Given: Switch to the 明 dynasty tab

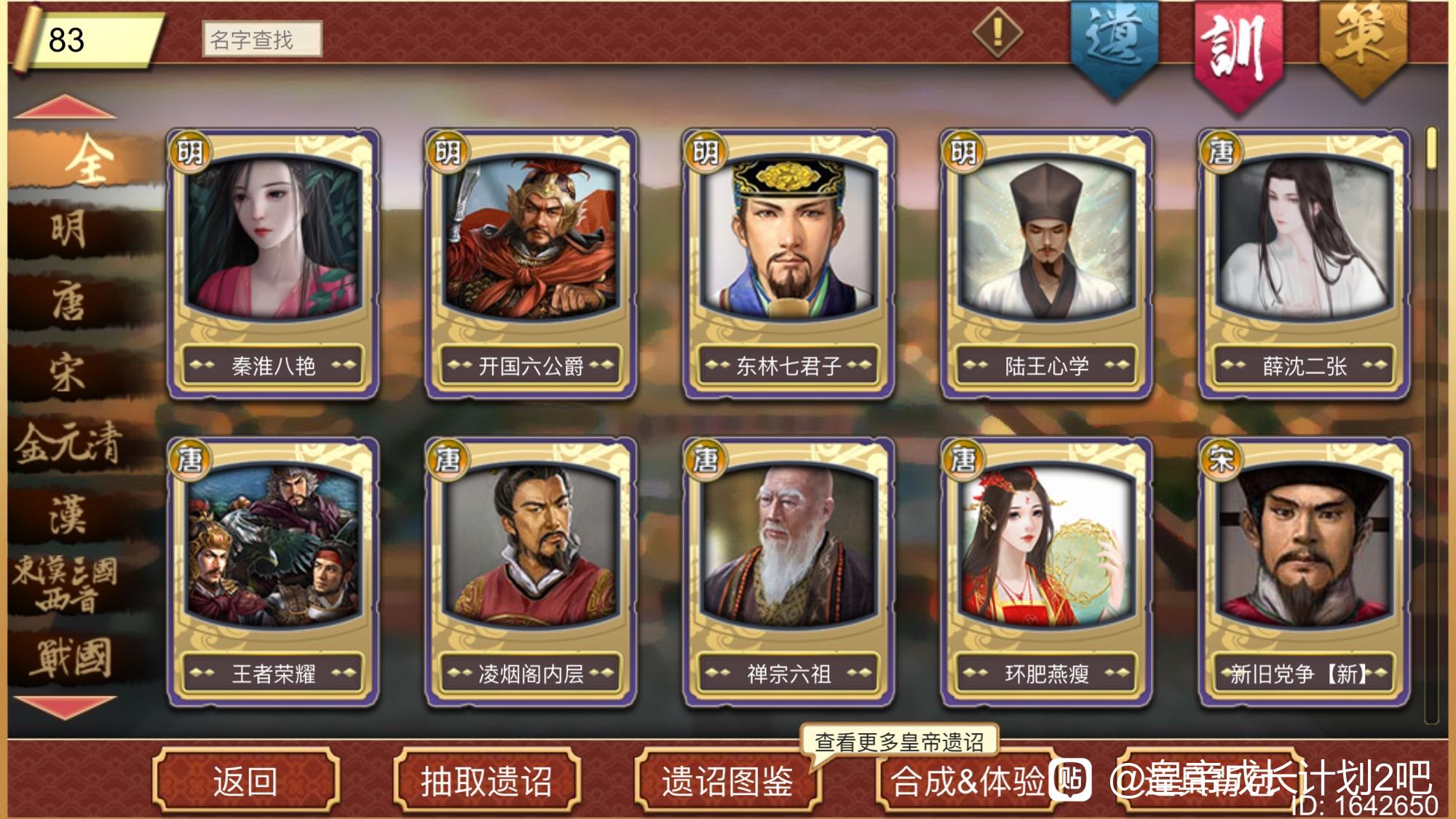Looking at the screenshot, I should point(68,231).
